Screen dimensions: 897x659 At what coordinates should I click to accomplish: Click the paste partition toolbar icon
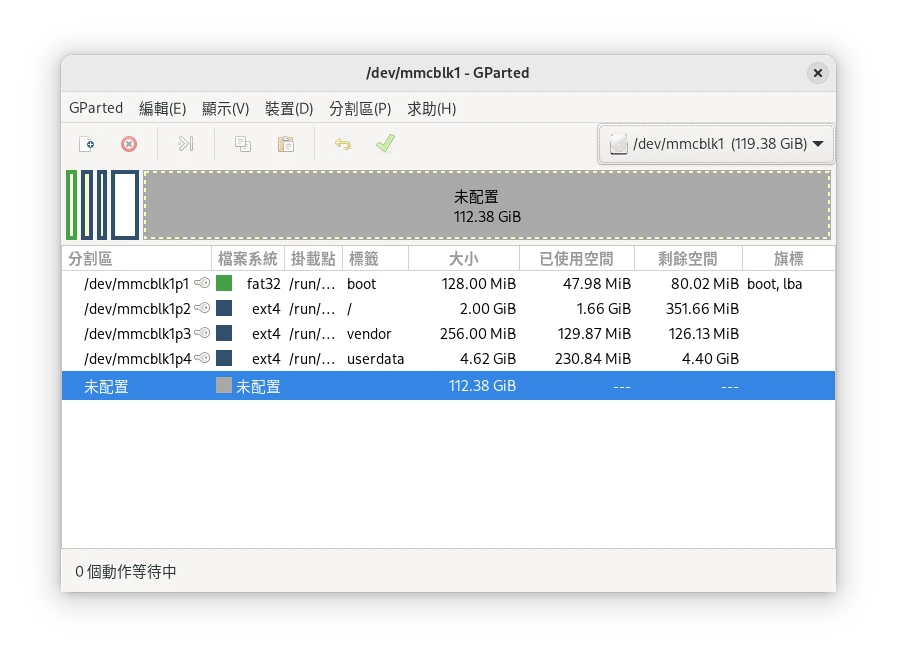tap(286, 144)
